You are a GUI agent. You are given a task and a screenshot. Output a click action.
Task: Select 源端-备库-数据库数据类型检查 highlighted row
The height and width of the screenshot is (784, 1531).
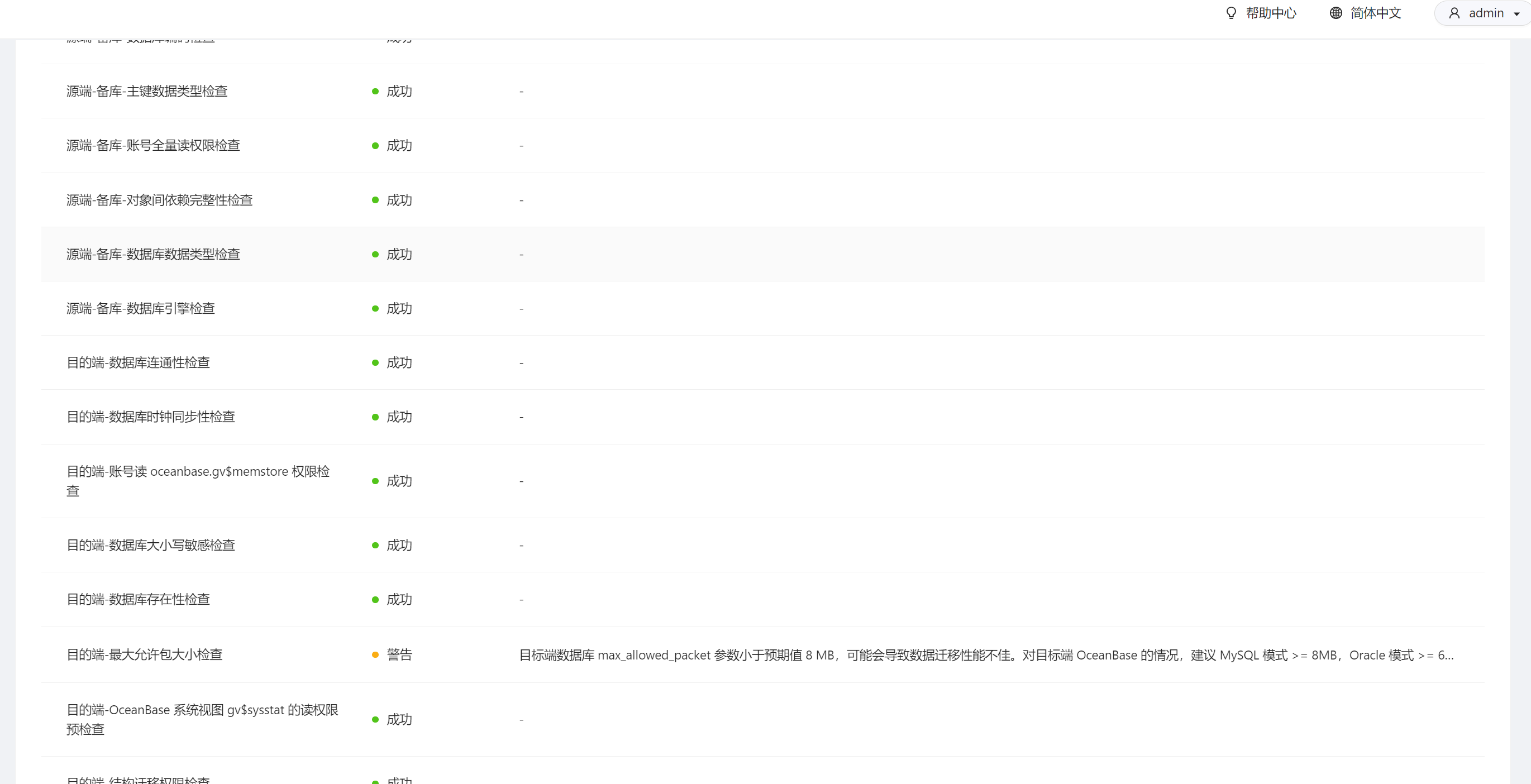[x=152, y=254]
